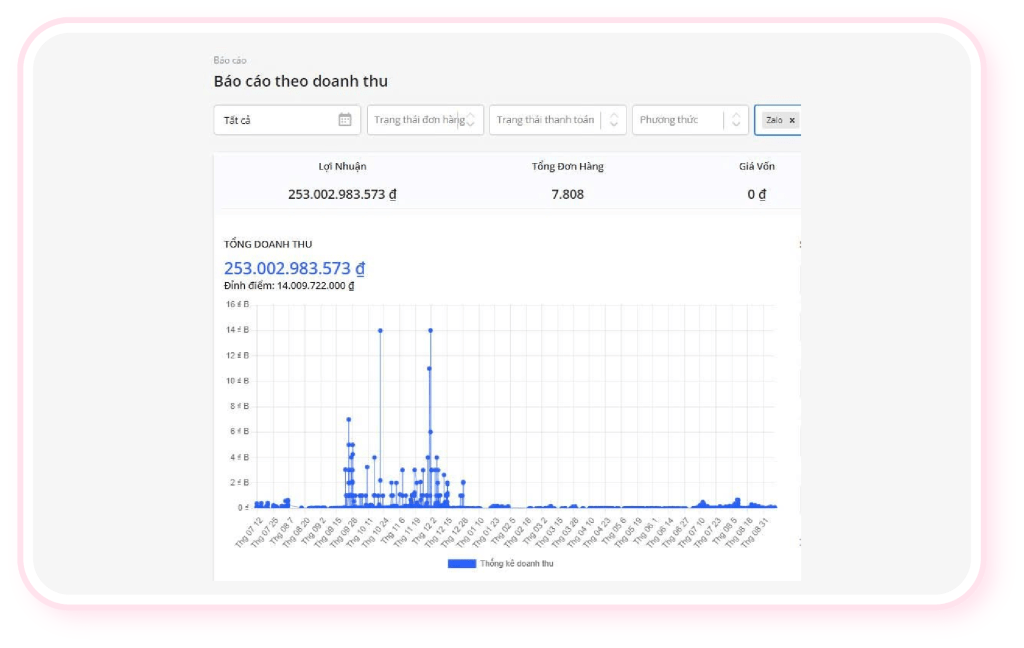Image resolution: width=1024 pixels, height=648 pixels.
Task: Click the Tổng Đơn Hàng value 7.808
Action: (567, 194)
